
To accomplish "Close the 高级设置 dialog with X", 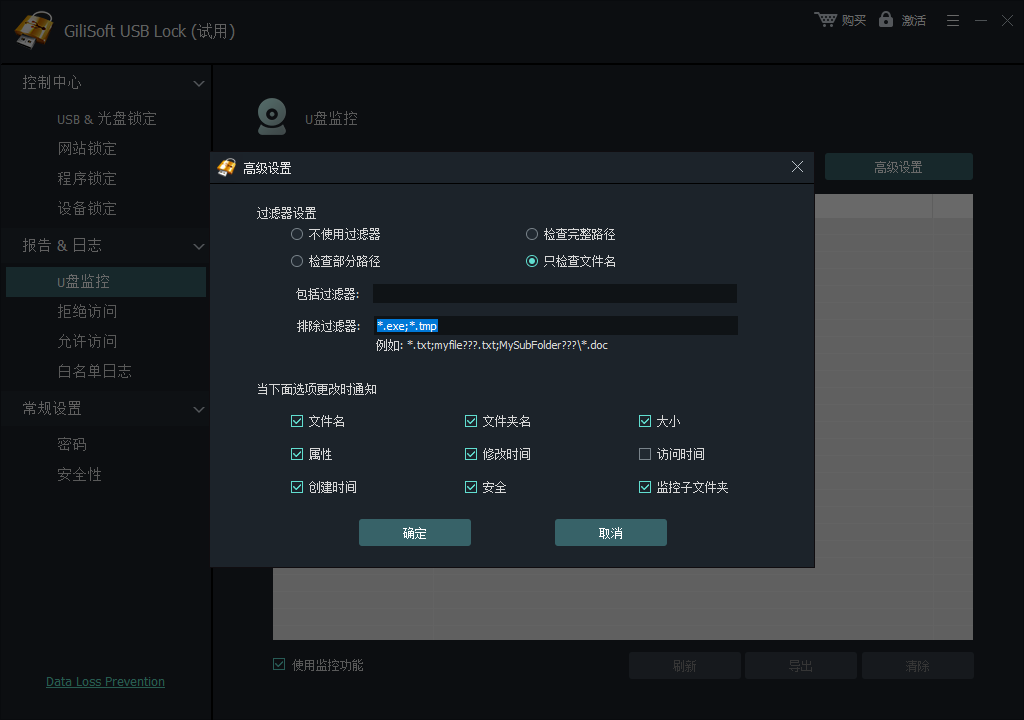I will pos(797,167).
